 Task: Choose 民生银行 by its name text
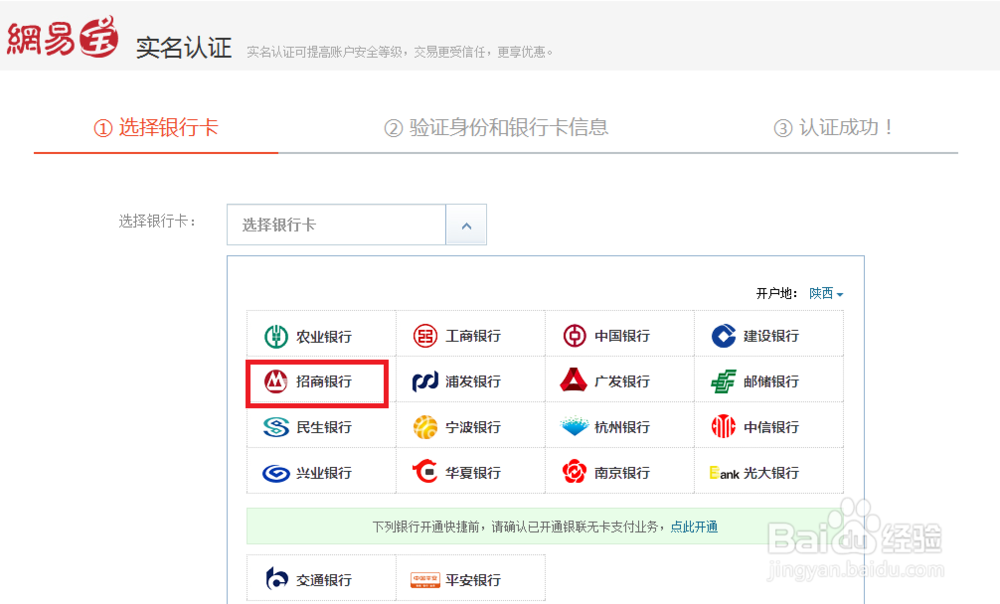(x=323, y=427)
